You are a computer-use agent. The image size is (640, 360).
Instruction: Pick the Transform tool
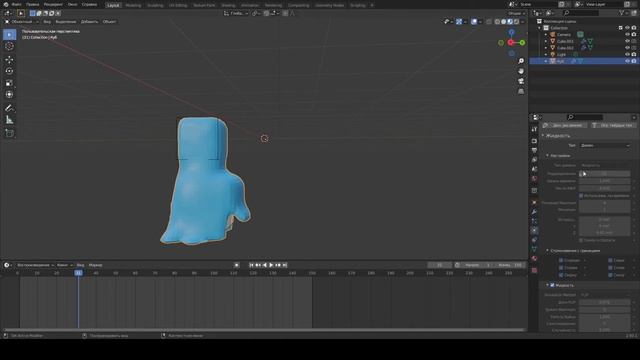click(x=9, y=95)
